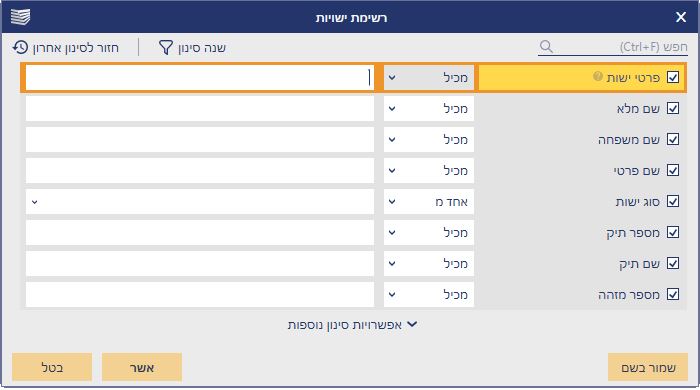Uncheck the שם תיק checkbox

(673, 263)
